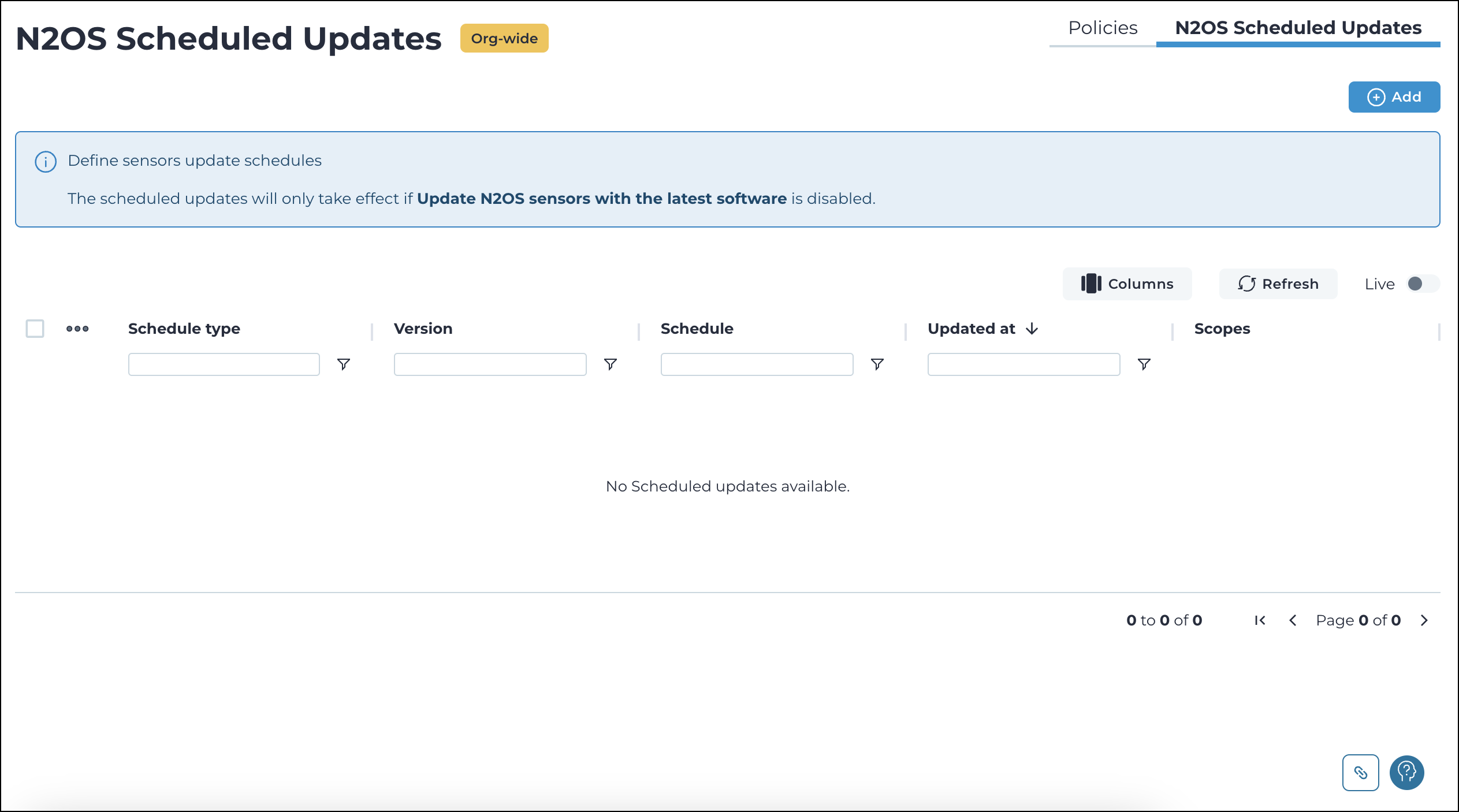This screenshot has height=812, width=1459.
Task: Focus the Schedule type filter field
Action: [224, 364]
